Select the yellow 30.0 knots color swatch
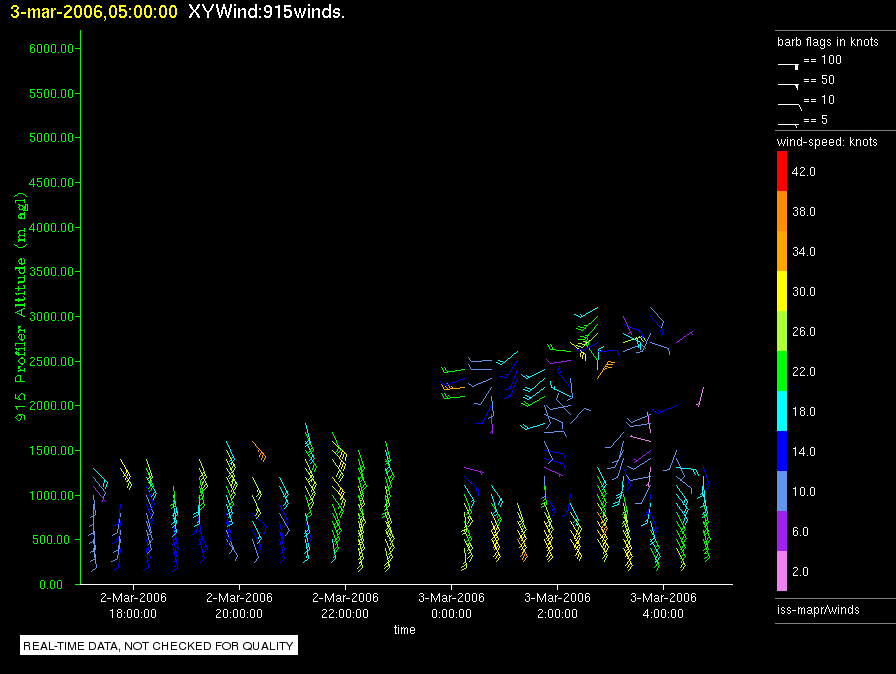Viewport: 896px width, 674px height. click(781, 291)
